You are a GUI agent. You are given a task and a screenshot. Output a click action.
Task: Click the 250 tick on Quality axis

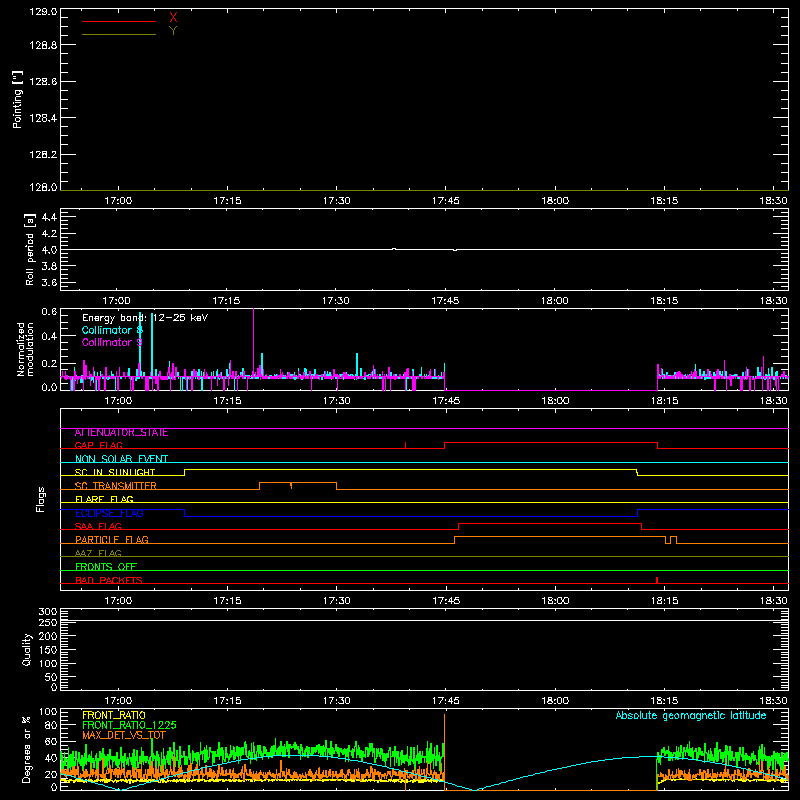(48, 622)
